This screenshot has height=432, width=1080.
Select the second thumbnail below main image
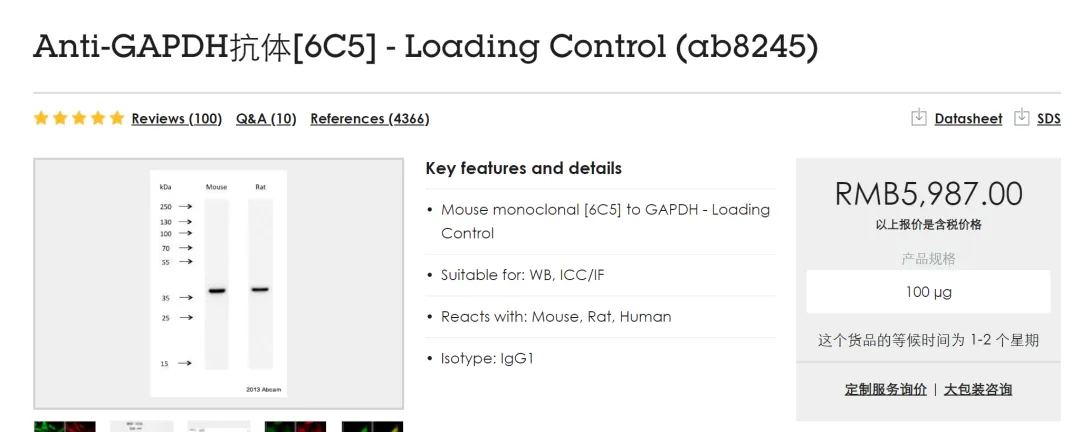(x=141, y=426)
